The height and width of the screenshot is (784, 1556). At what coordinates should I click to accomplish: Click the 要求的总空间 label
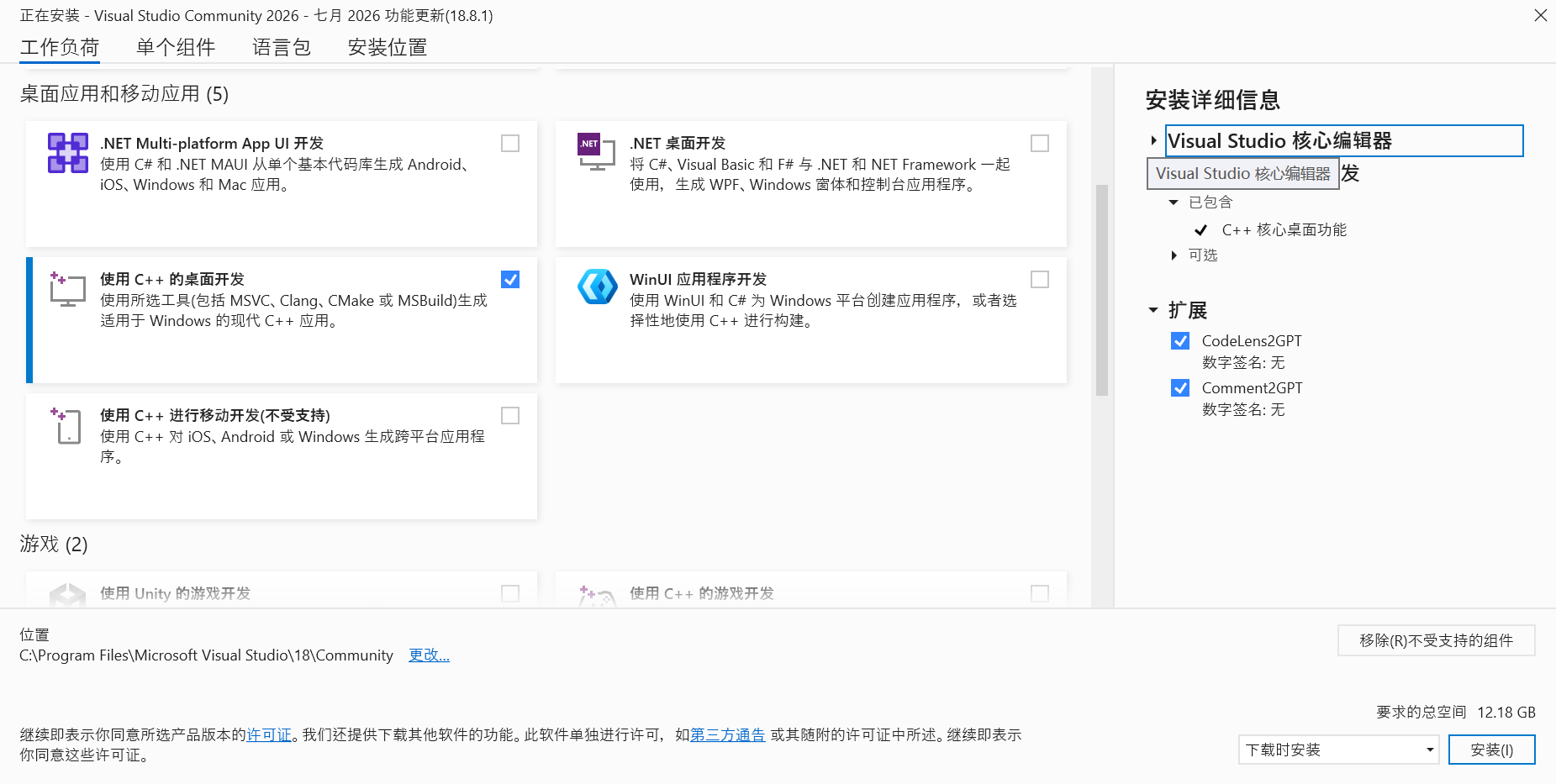click(1421, 713)
